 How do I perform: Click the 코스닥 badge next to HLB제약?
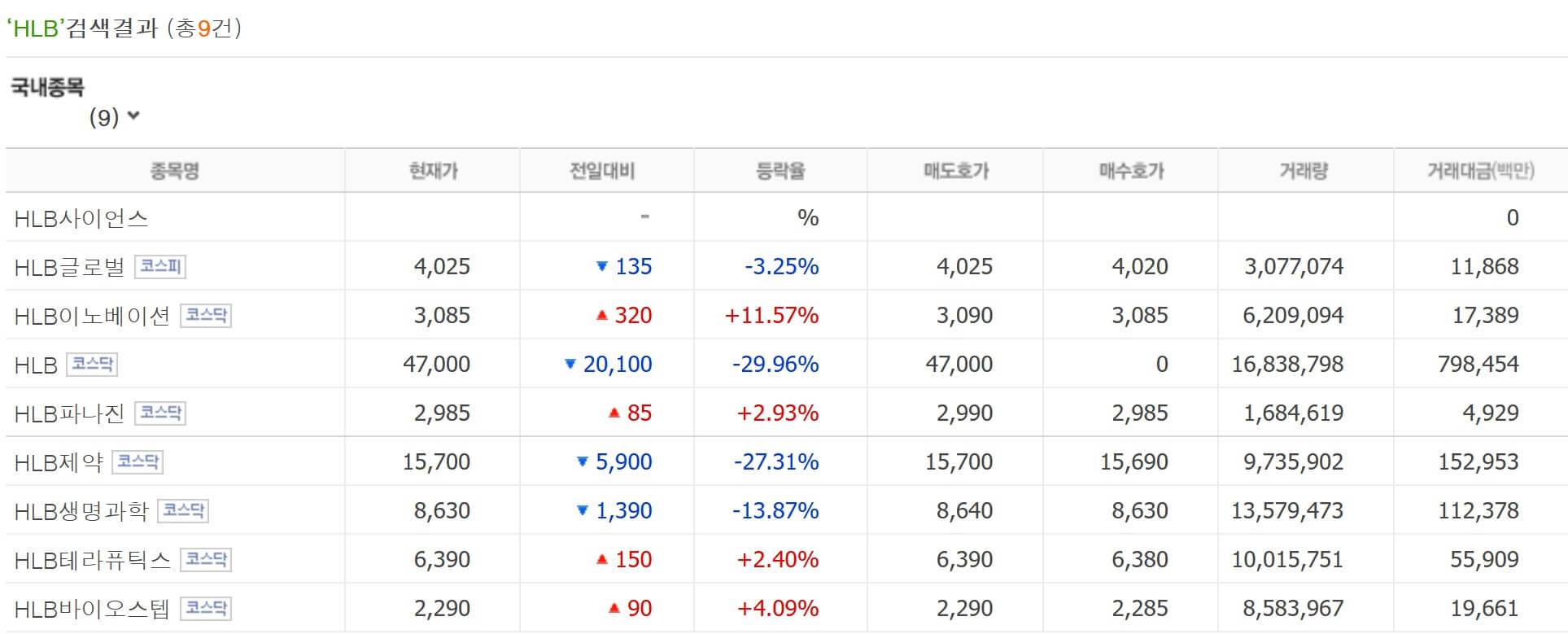(x=138, y=461)
